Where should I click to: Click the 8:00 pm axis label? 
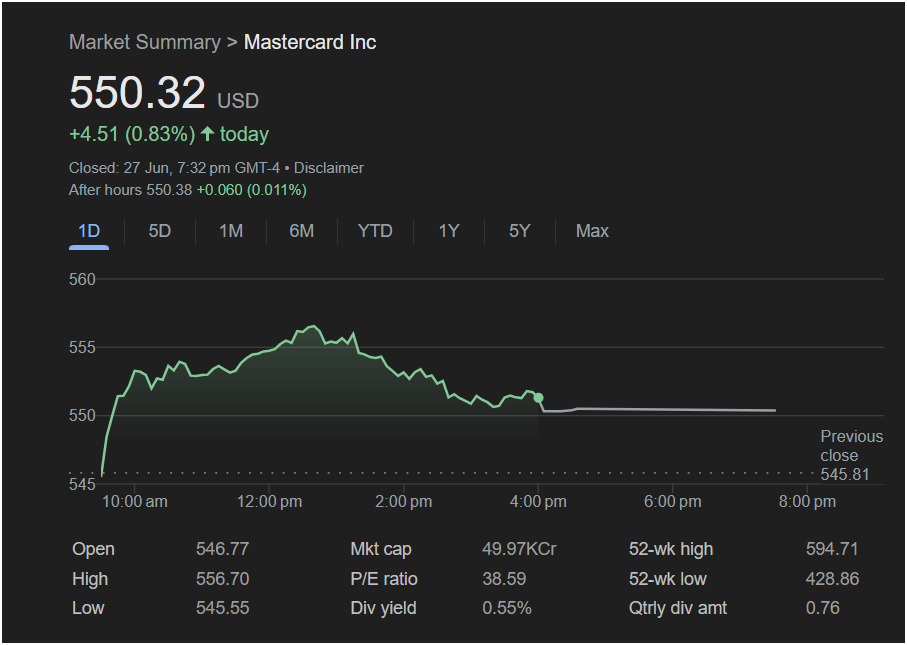(807, 502)
